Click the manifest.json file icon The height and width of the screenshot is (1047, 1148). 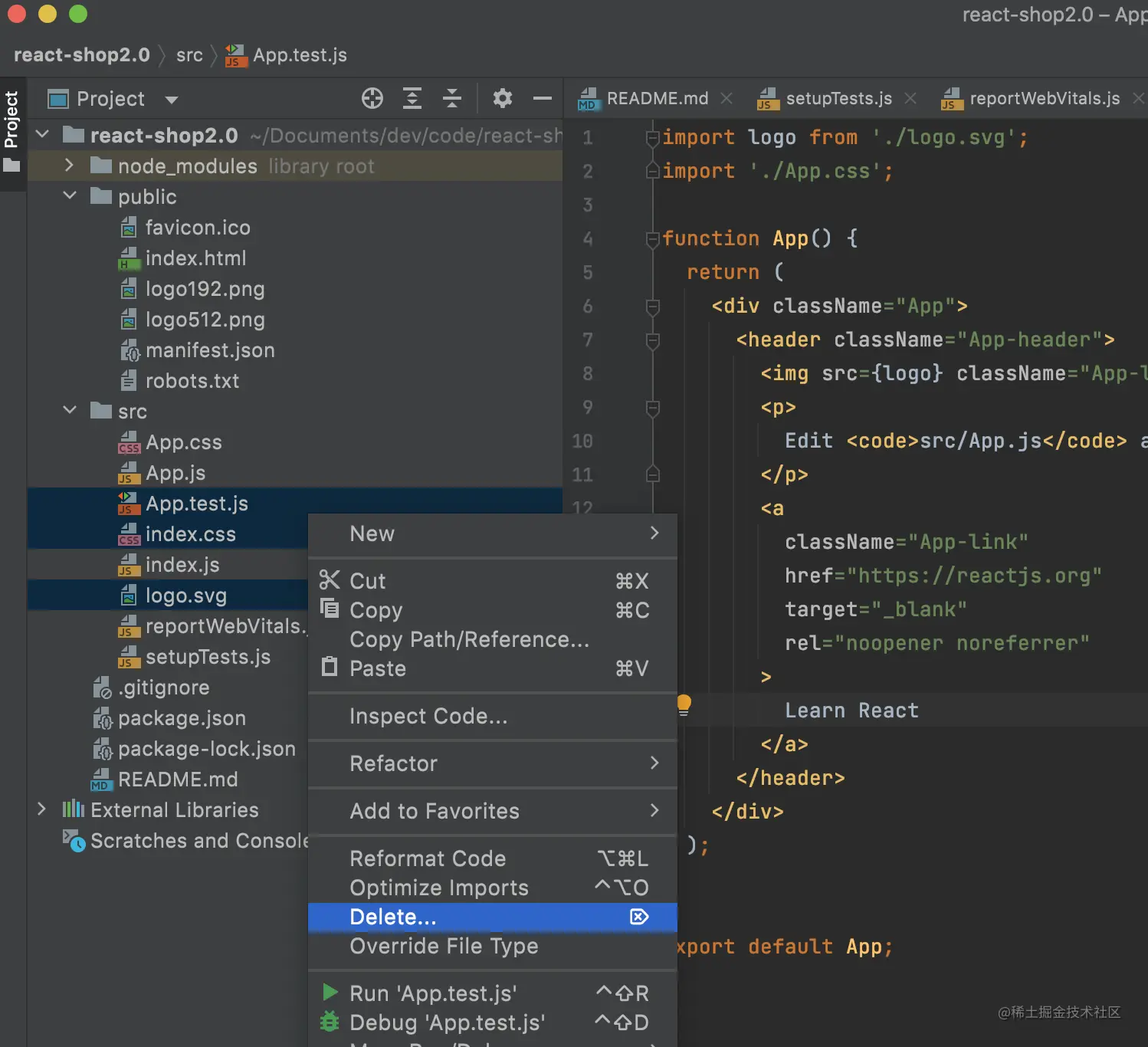click(x=129, y=350)
